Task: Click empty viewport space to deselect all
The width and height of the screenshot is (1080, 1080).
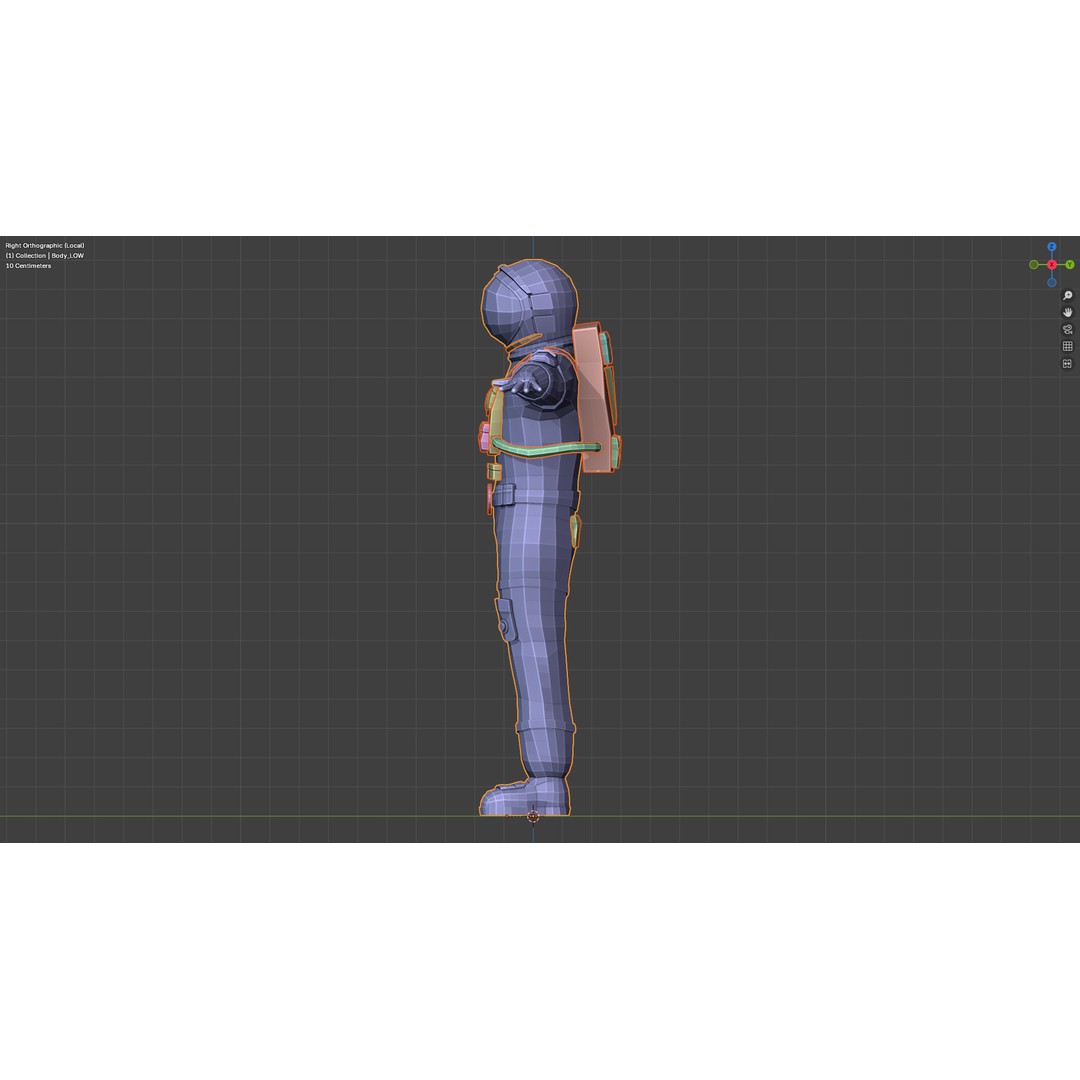Action: [x=250, y=600]
